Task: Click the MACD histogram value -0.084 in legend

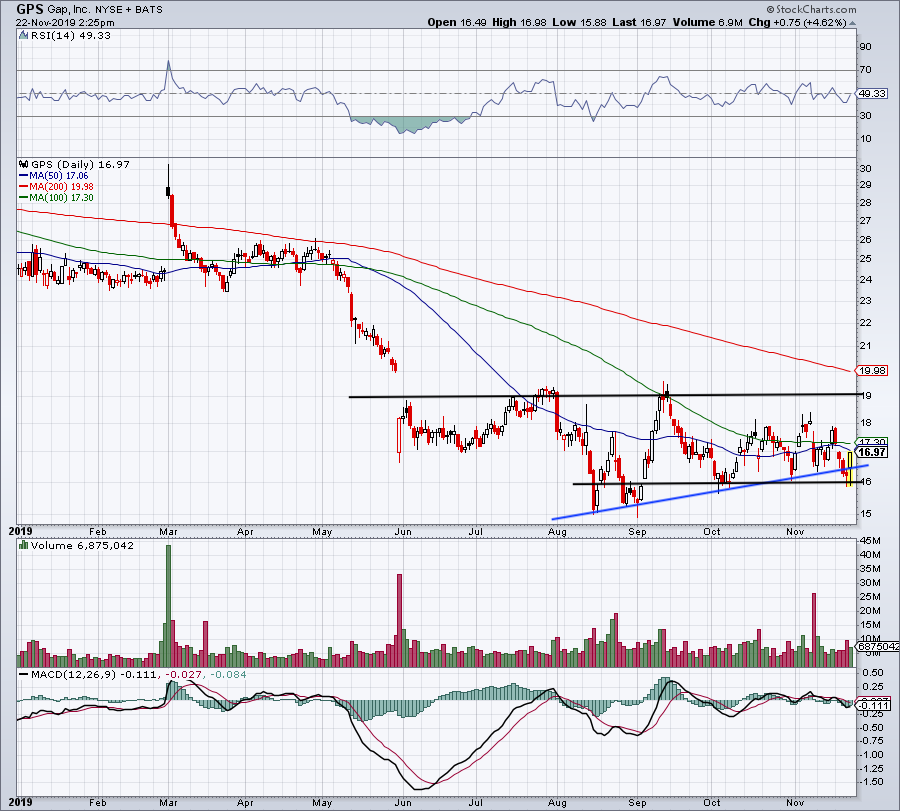Action: pos(228,674)
